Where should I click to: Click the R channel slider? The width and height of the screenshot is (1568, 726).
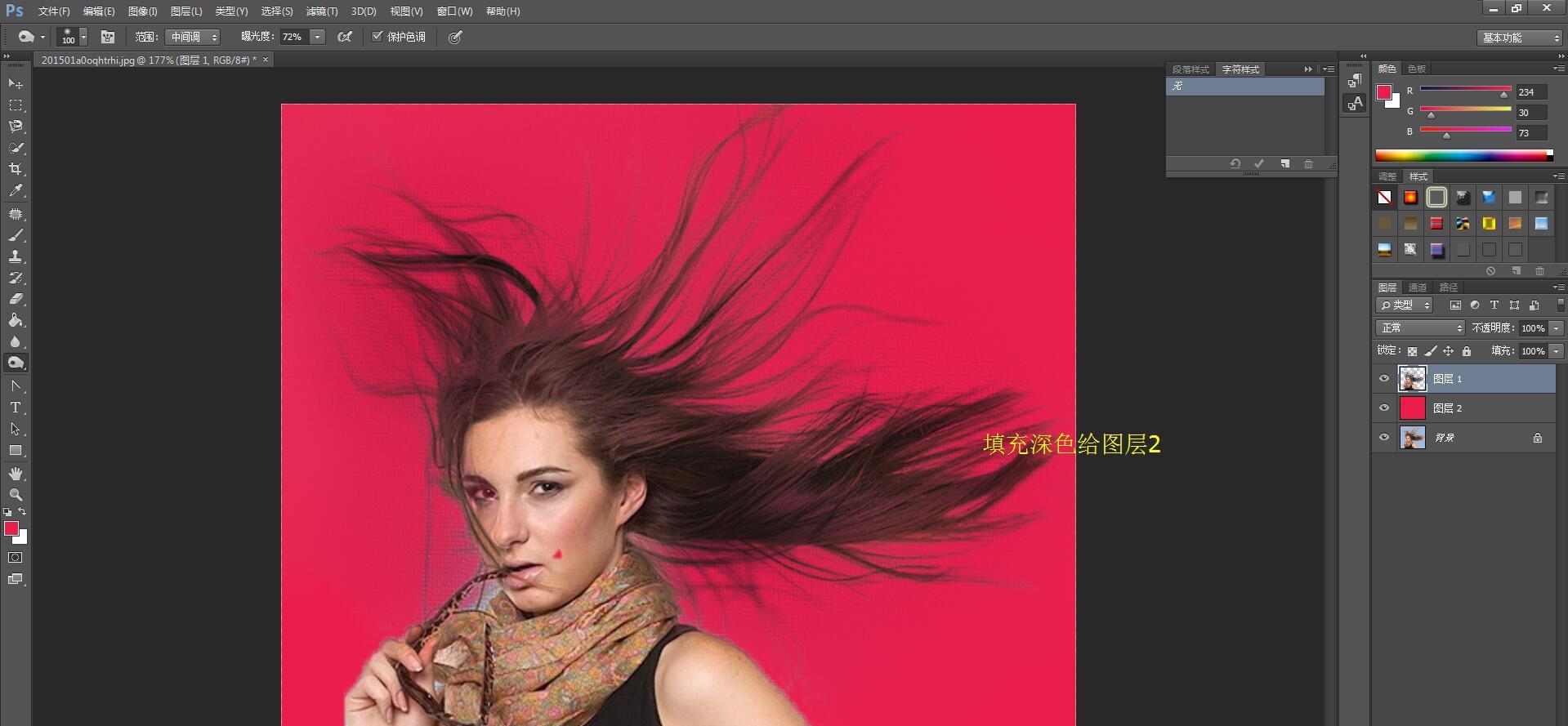click(1466, 91)
